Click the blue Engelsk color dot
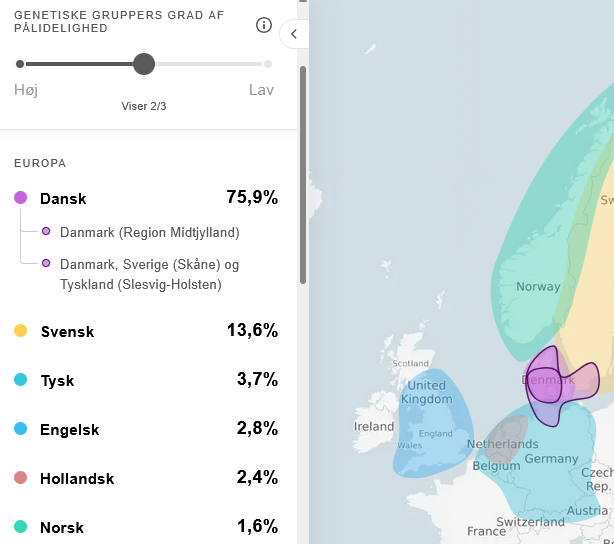Viewport: 614px width, 544px height. click(20, 429)
